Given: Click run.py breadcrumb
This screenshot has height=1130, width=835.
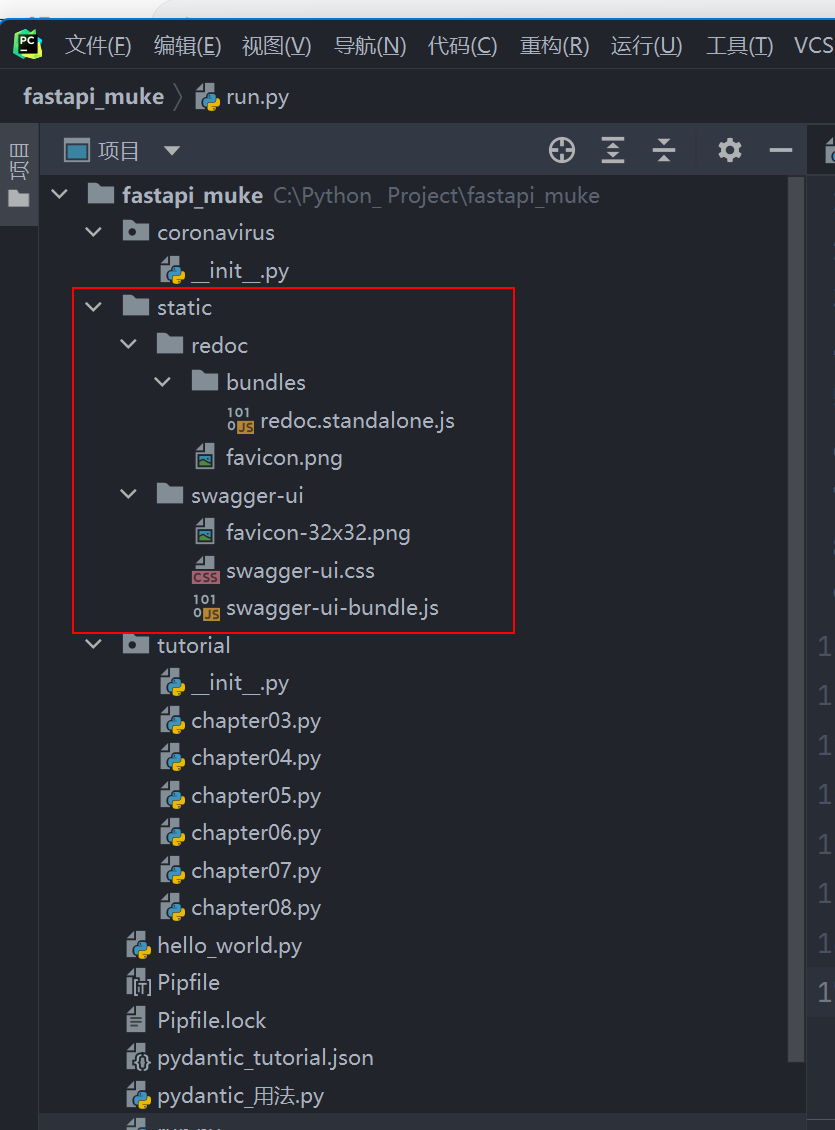Looking at the screenshot, I should (x=243, y=97).
